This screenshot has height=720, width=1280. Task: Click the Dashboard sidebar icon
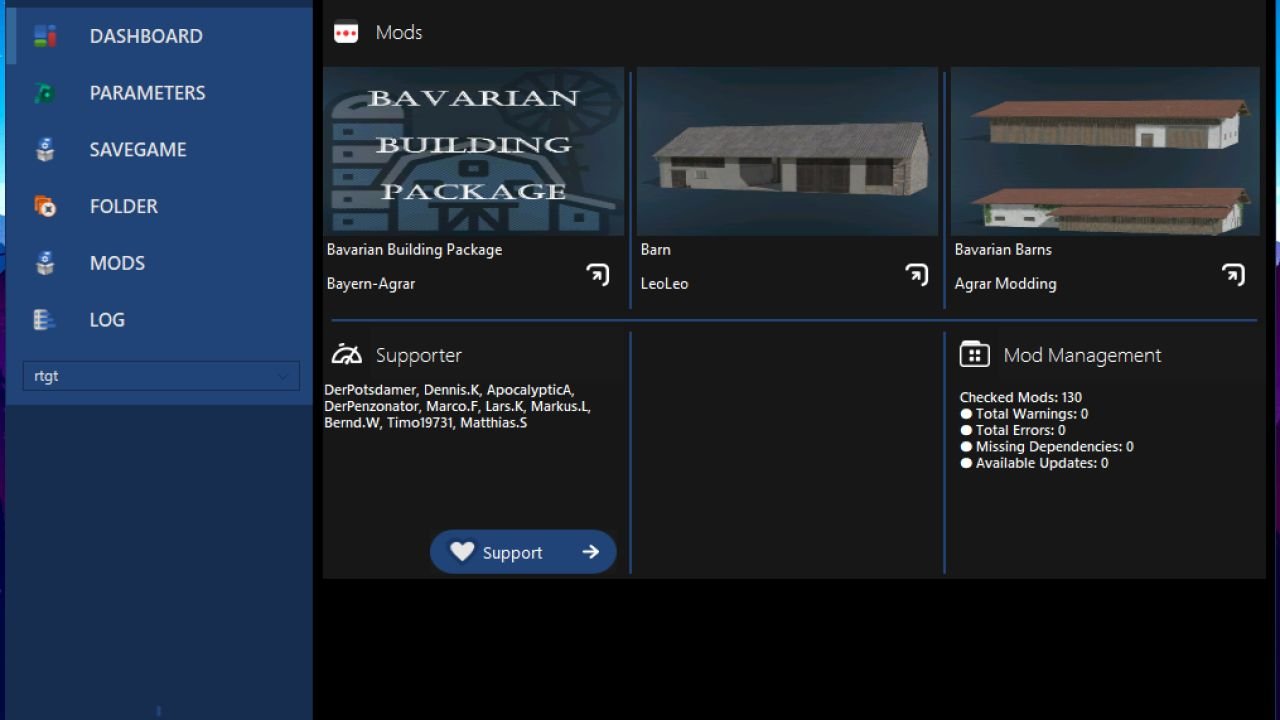[x=45, y=36]
